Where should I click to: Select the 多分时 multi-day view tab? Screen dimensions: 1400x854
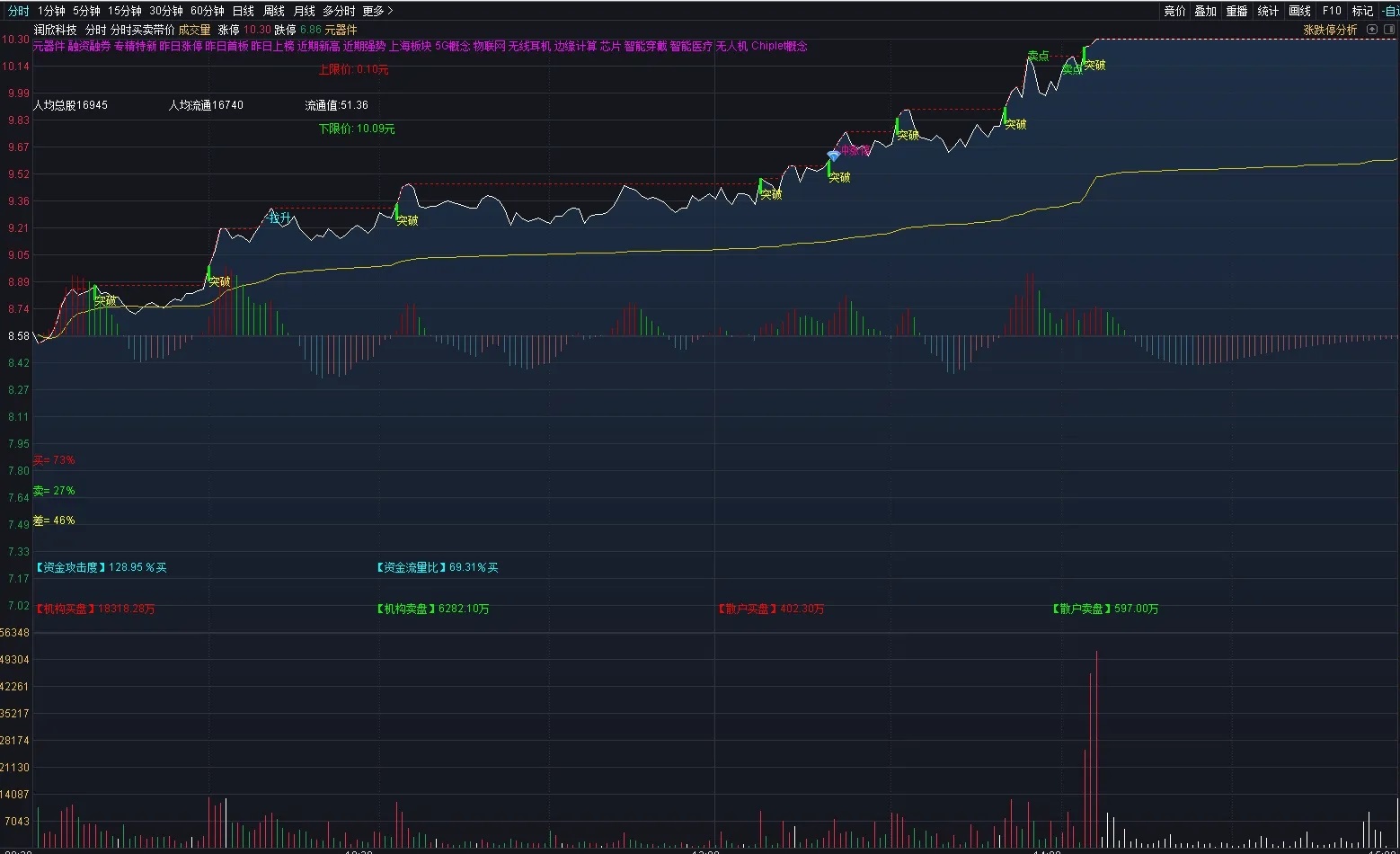[339, 11]
